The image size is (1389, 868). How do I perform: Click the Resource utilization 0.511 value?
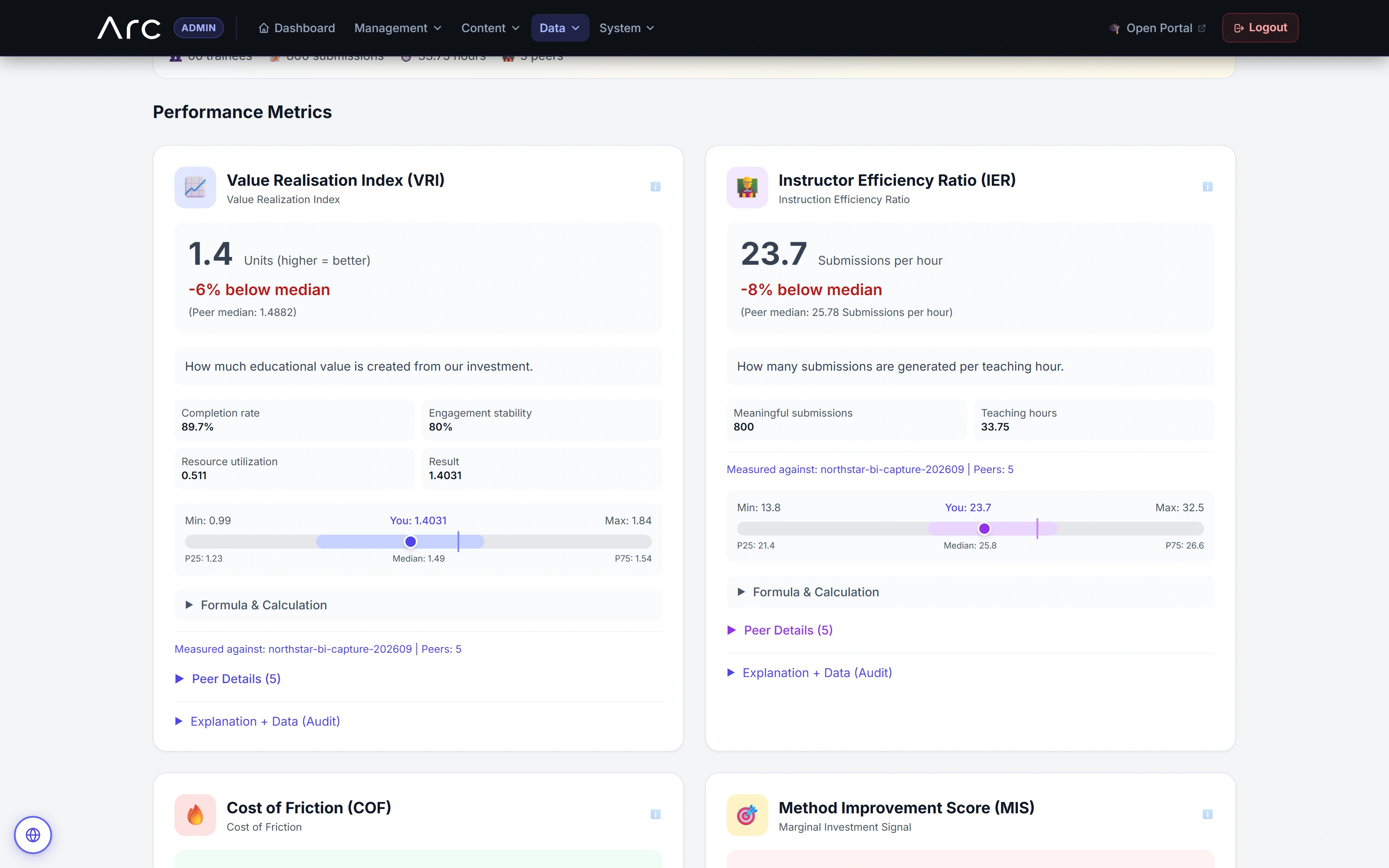point(194,475)
